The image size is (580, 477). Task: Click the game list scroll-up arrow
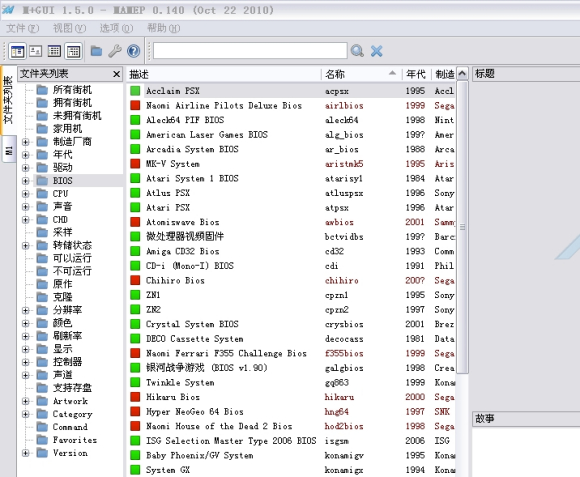click(462, 74)
